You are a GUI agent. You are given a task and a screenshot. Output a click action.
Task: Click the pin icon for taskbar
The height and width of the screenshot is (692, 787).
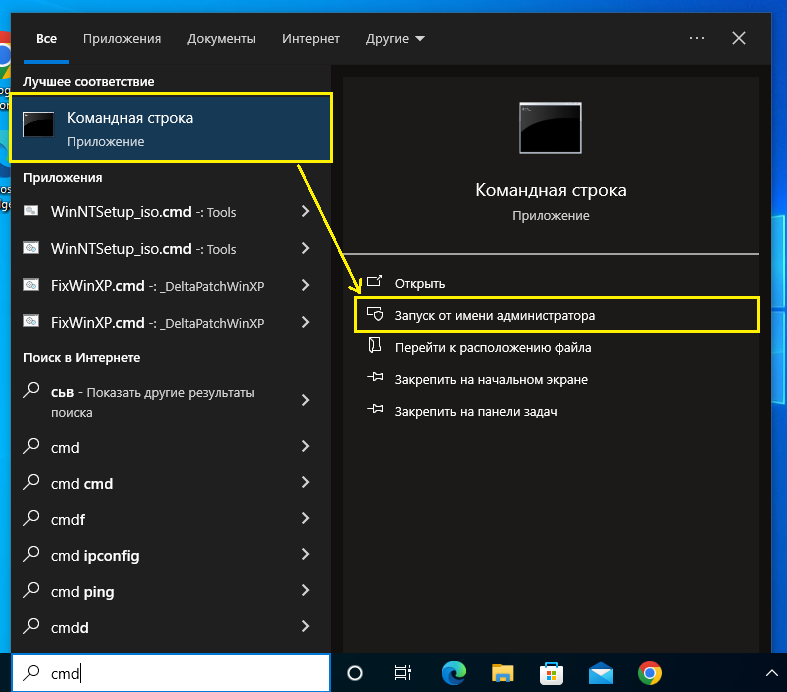point(375,409)
